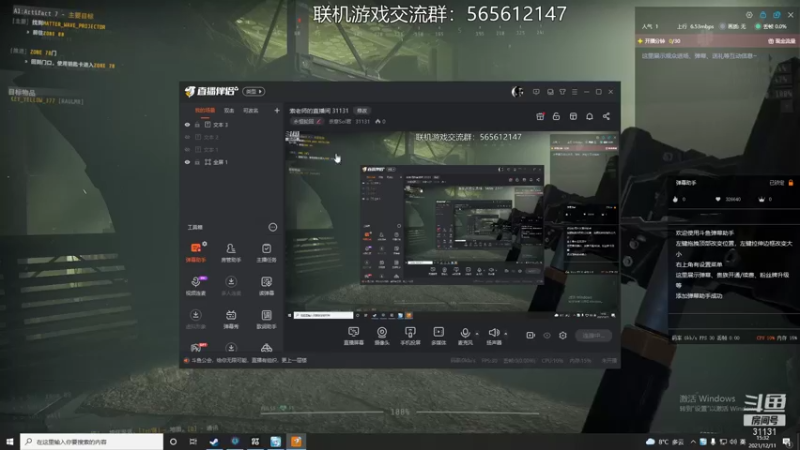Image resolution: width=800 pixels, height=450 pixels.
Task: Open the skin filter icon in title bar
Action: pos(562,92)
